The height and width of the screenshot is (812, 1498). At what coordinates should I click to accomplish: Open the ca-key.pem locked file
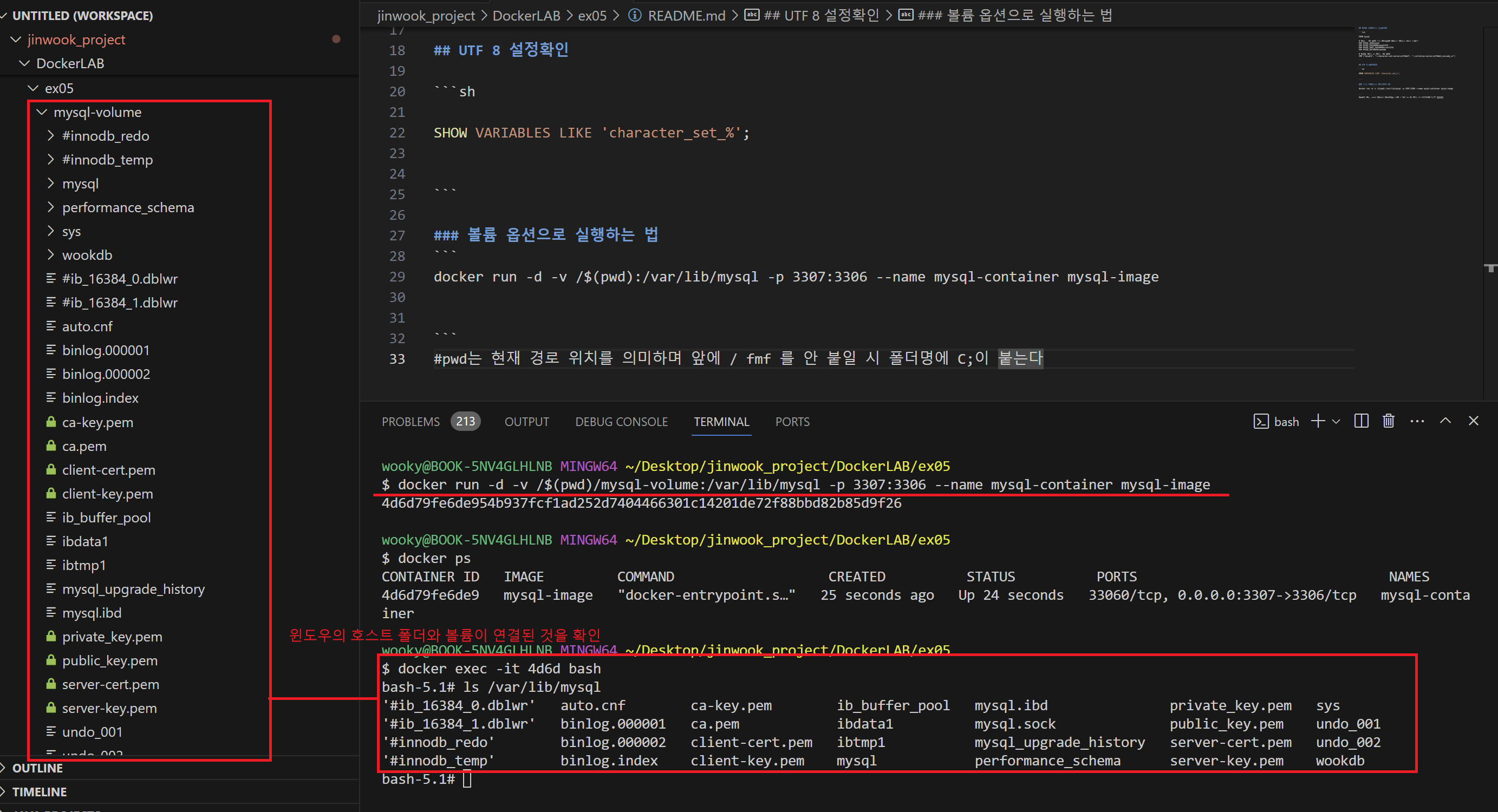(x=97, y=423)
